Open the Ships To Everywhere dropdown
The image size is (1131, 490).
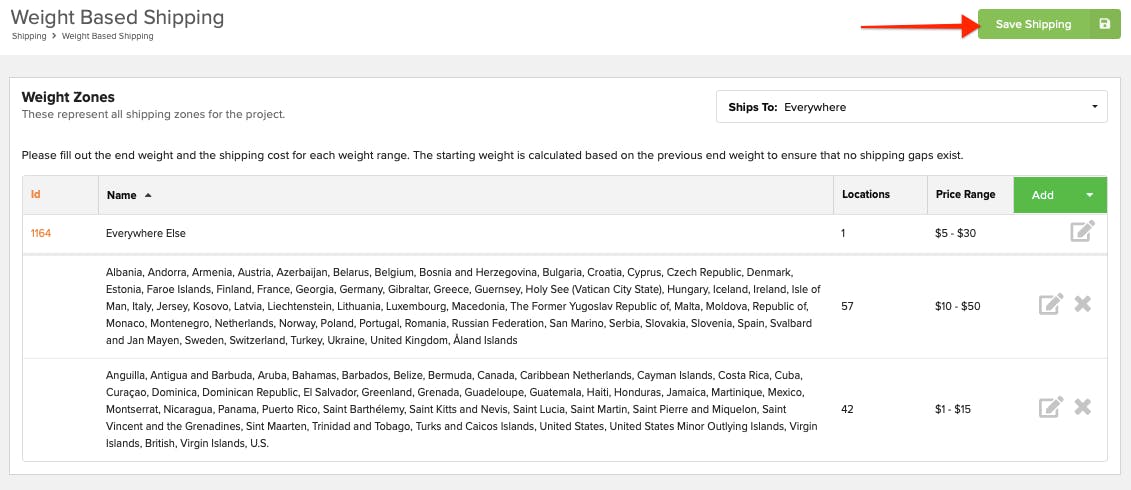[x=911, y=107]
